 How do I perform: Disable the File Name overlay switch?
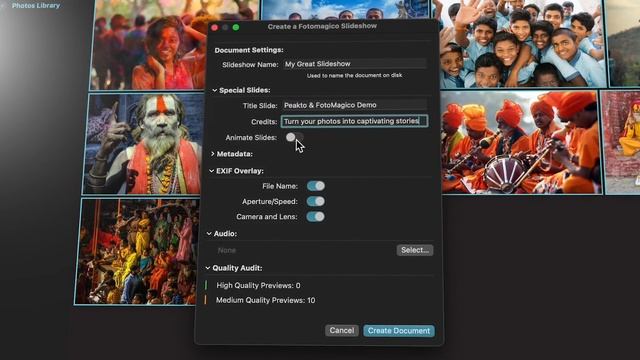click(316, 186)
